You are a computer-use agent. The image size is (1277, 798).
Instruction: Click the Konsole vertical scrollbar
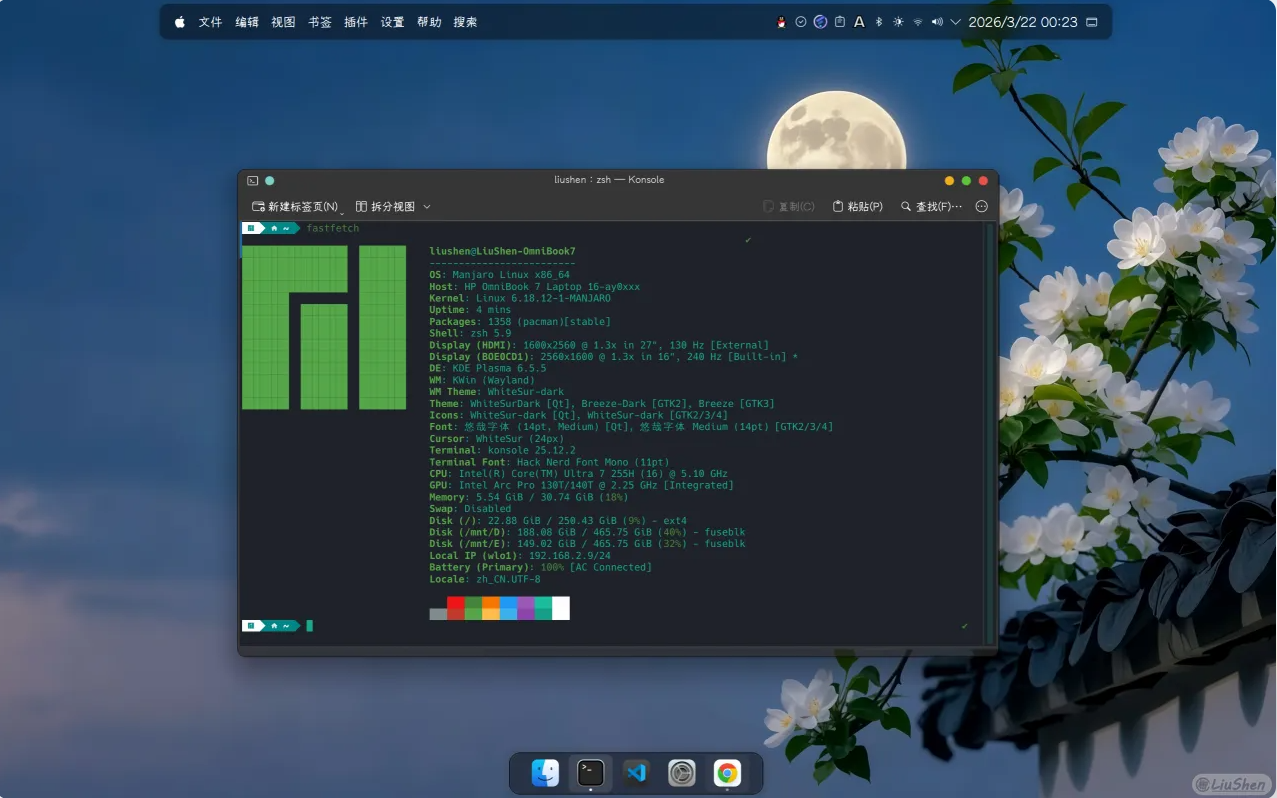990,433
